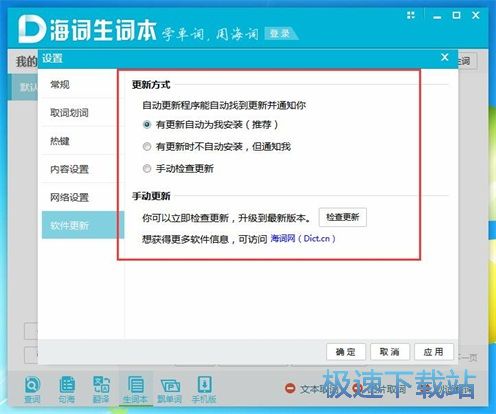Open the 飘单词 floating words icon
The image size is (496, 414).
point(170,389)
